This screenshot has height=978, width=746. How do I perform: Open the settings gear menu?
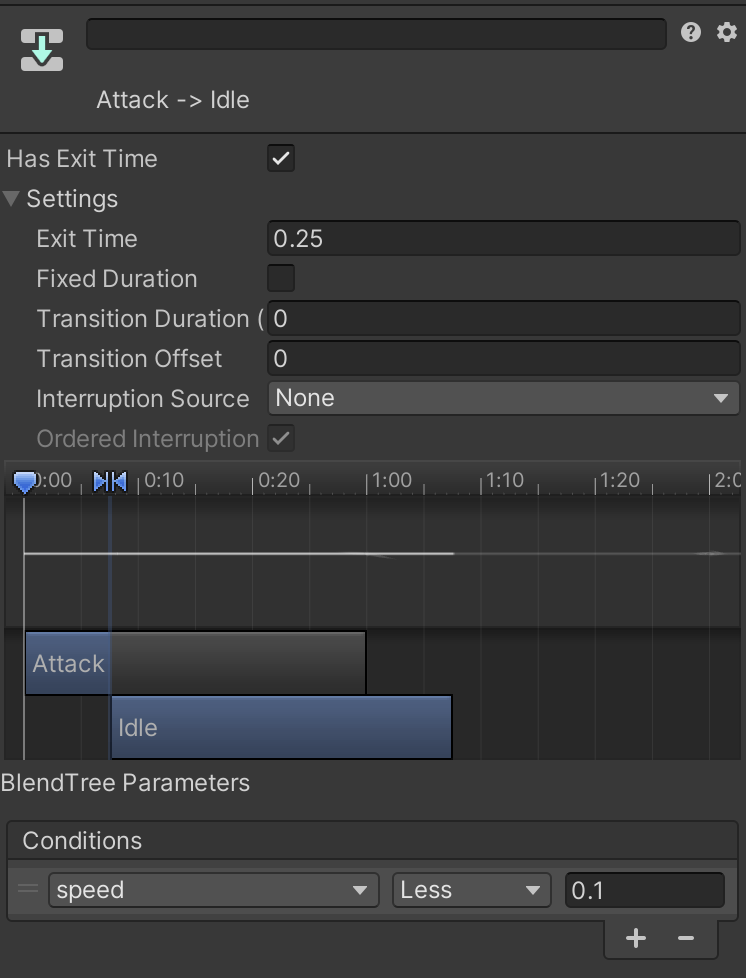pos(727,32)
